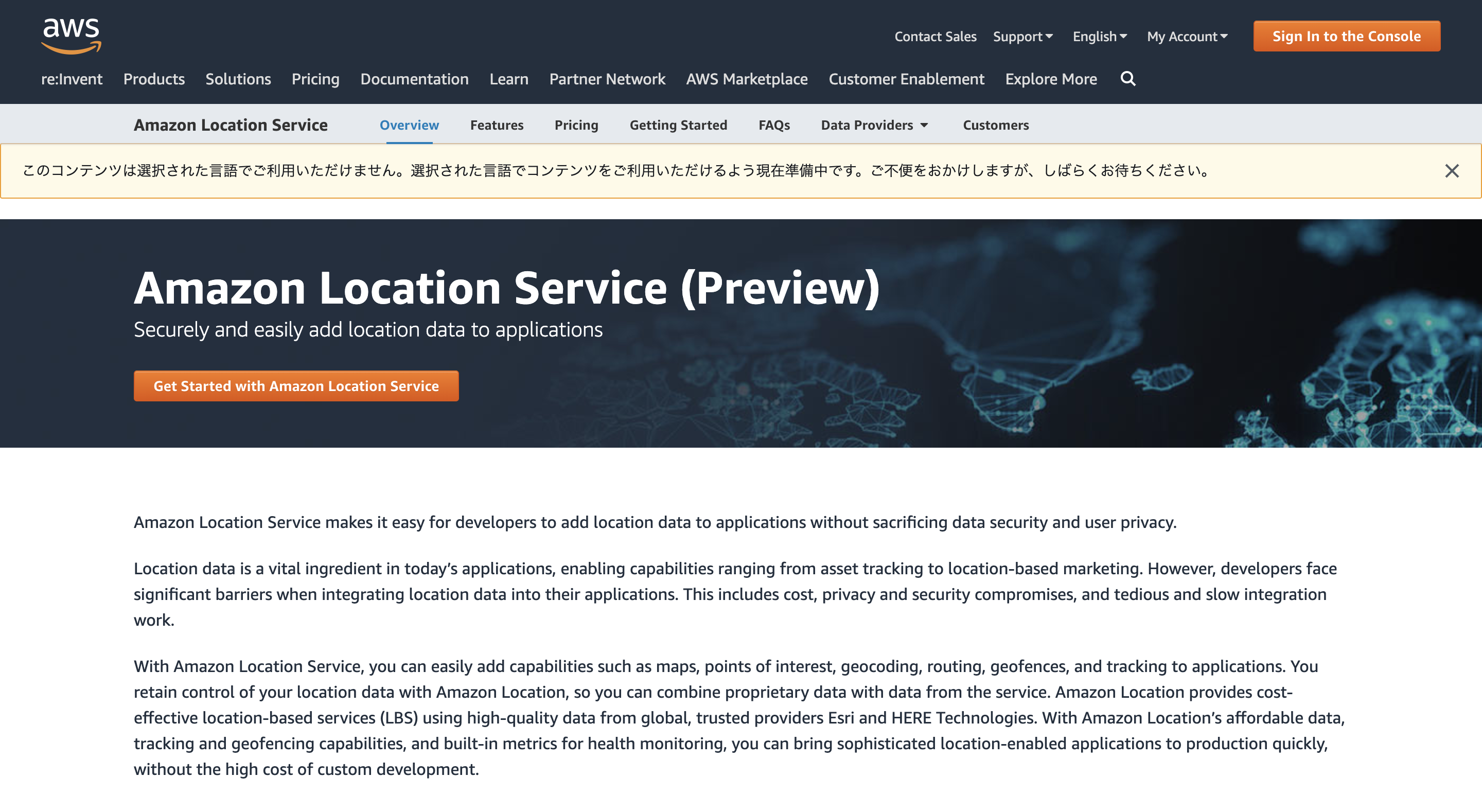
Task: Open the Products menu
Action: (154, 79)
